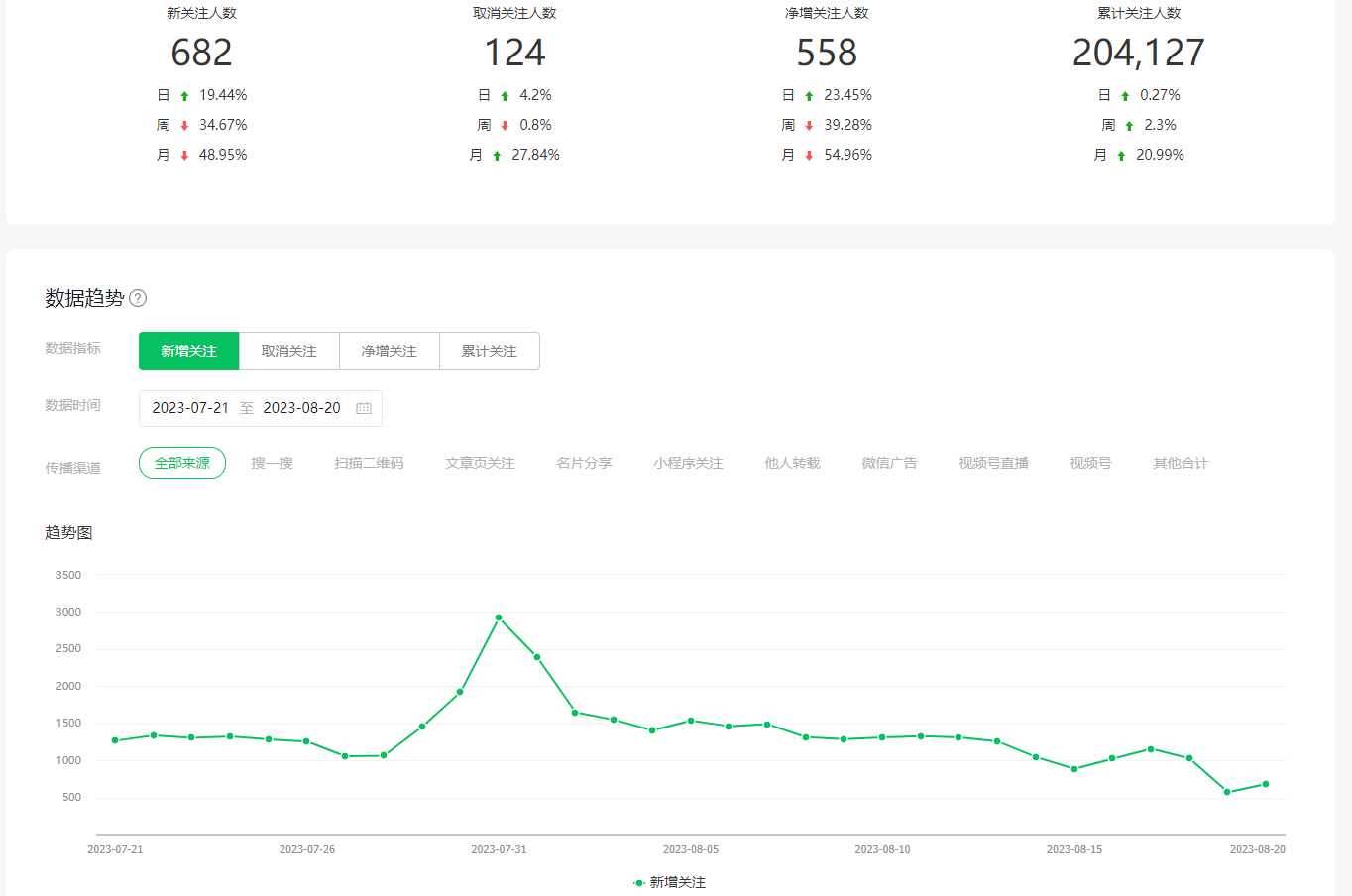Filter by 小程序关注 channel

coord(688,463)
